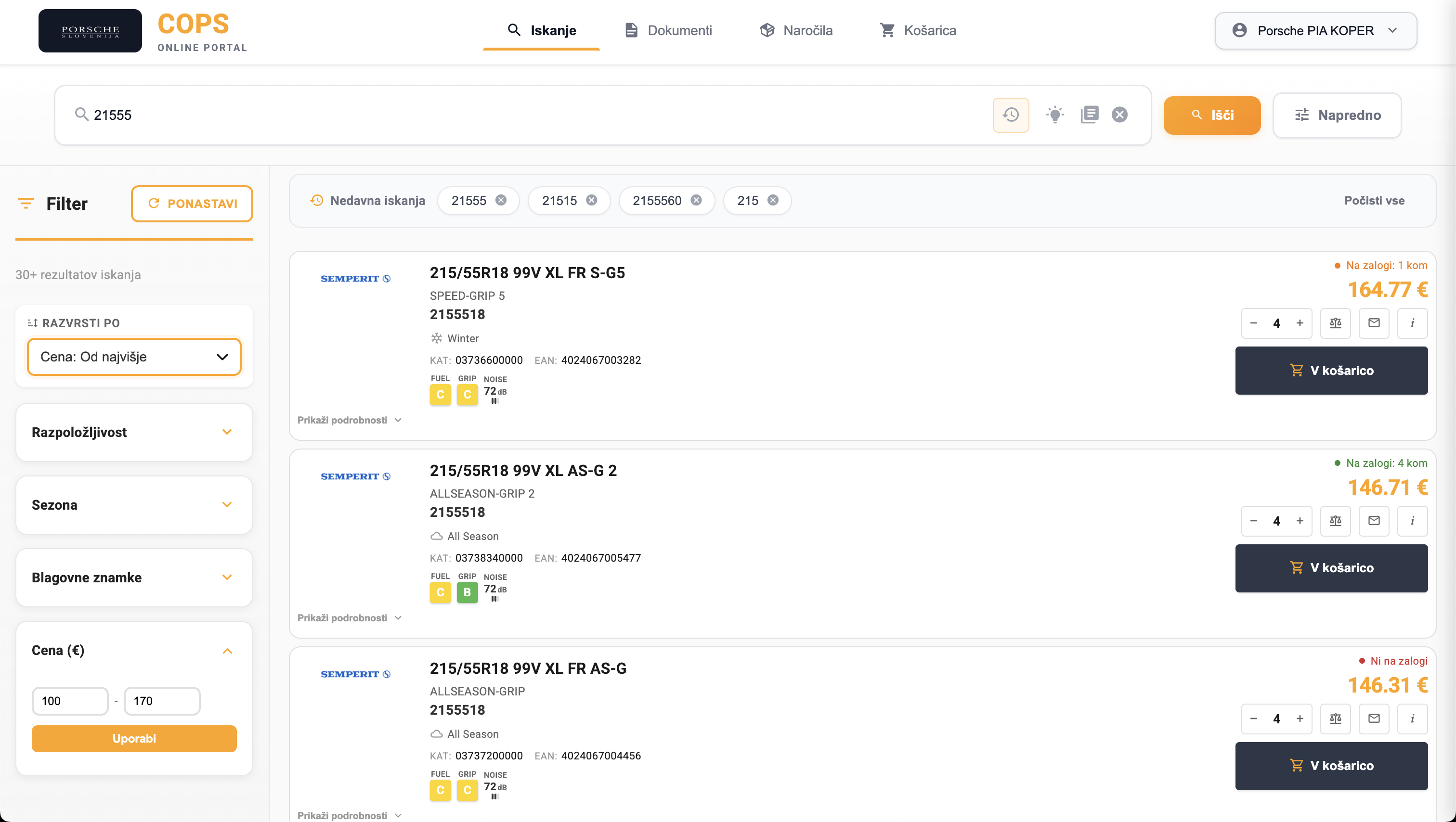Screen dimensions: 1456x822
Task: Click the green GRIP B label on AS-G 2
Action: [x=467, y=592]
